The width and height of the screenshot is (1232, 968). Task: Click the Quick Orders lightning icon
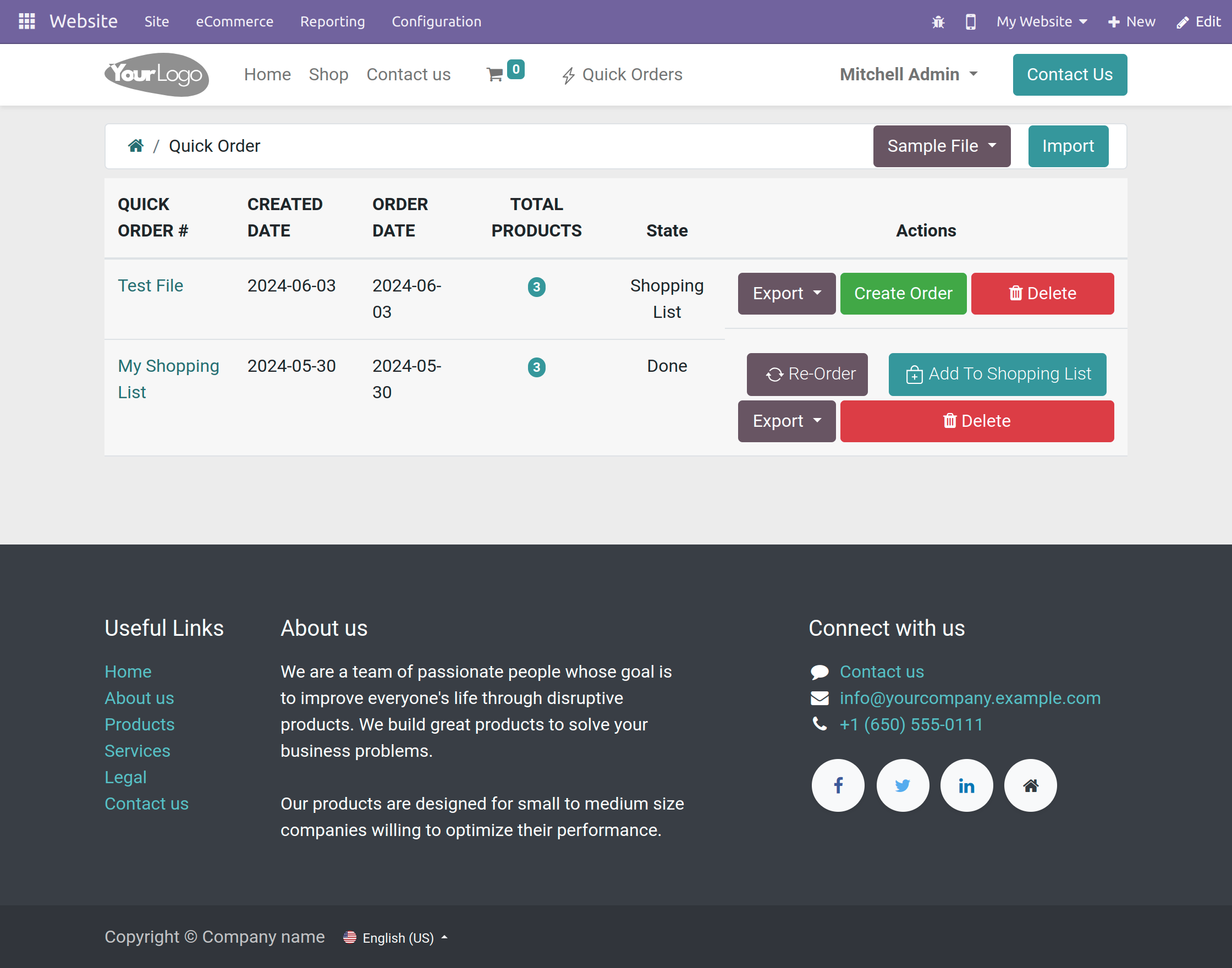568,74
